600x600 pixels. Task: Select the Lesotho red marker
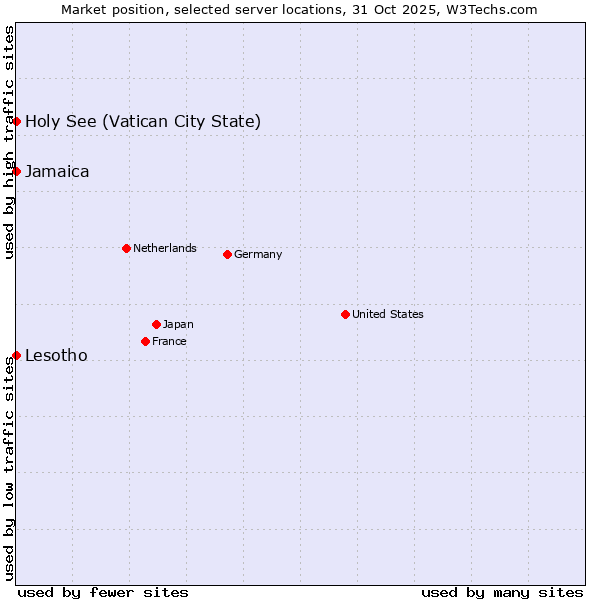(x=17, y=355)
